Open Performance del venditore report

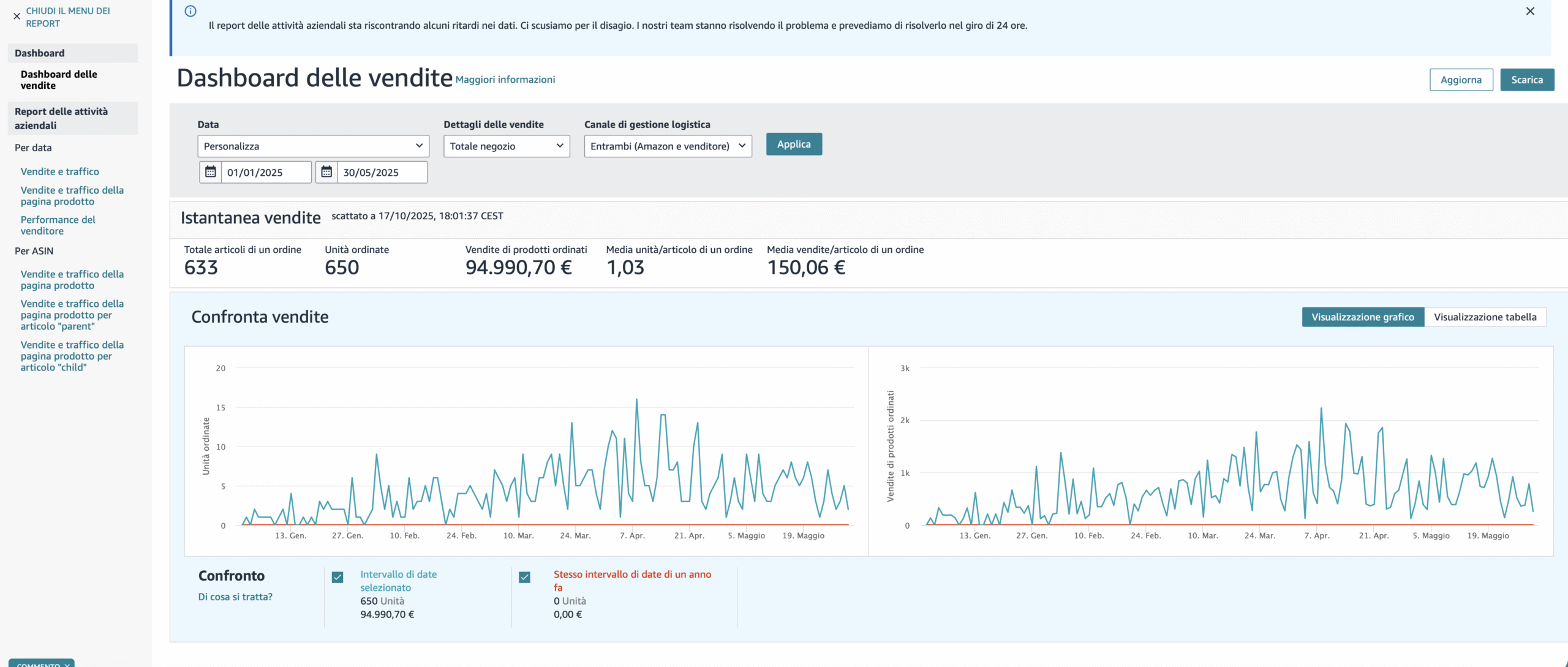point(58,225)
